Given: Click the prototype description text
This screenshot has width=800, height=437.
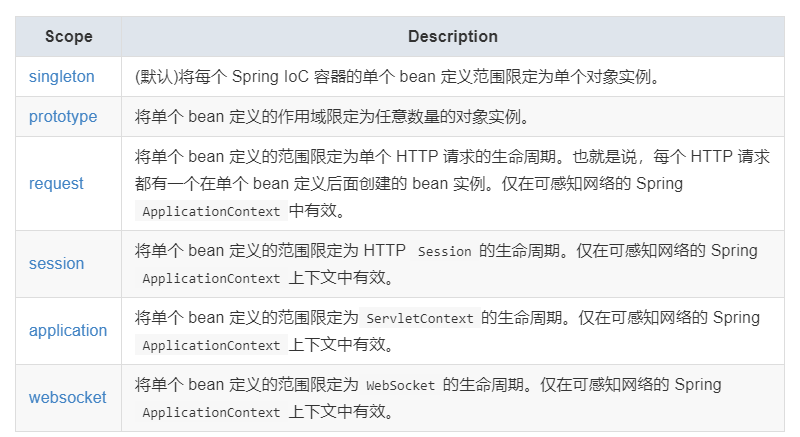Looking at the screenshot, I should 333,116.
